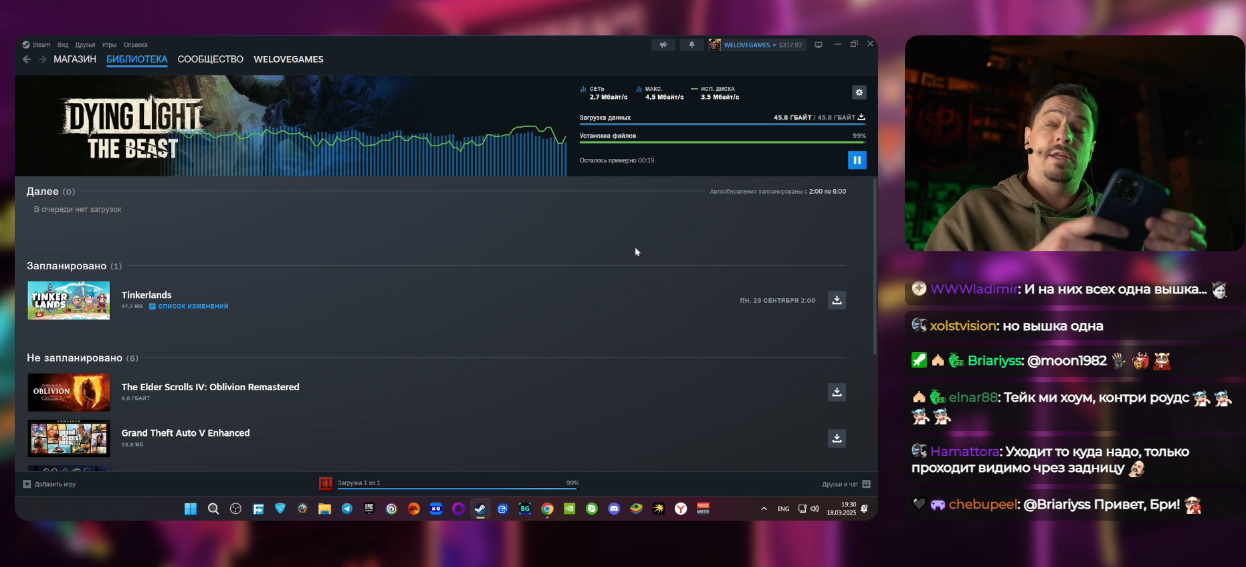Click download icon for Grand Theft Auto V Enhanced
Viewport: 1246px width, 567px height.
pos(837,438)
